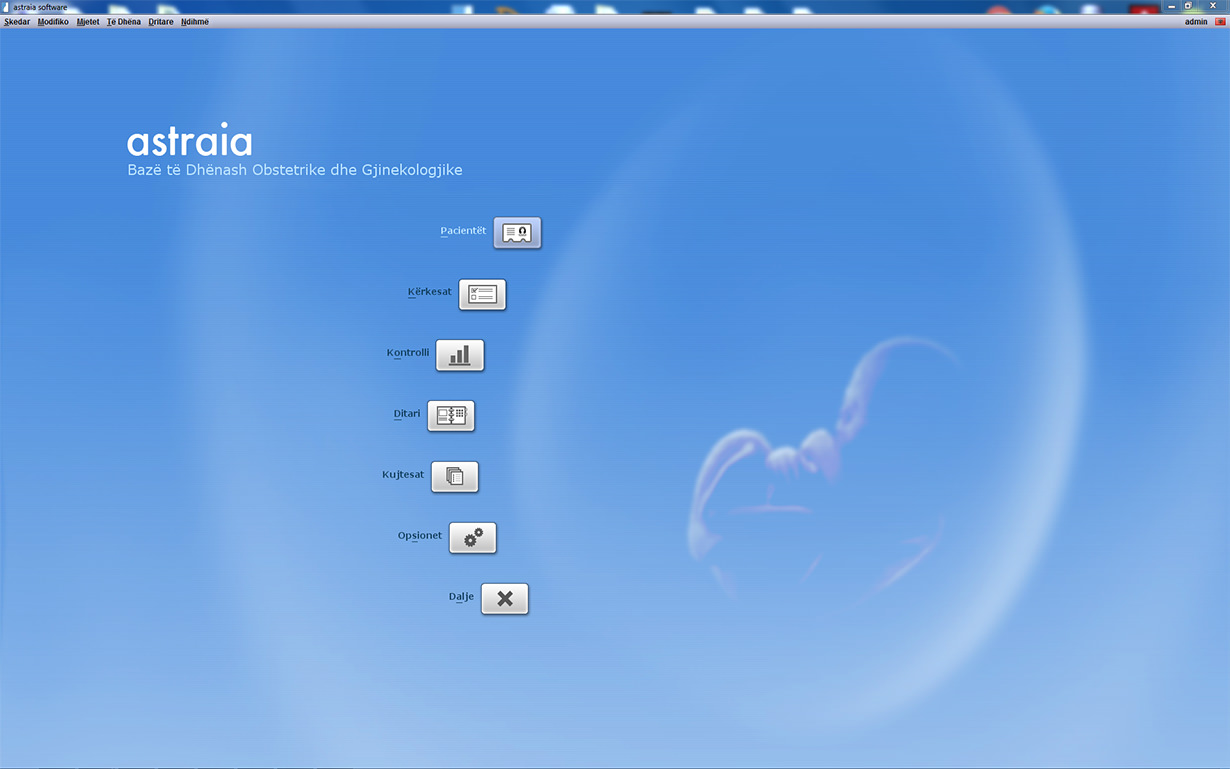Screen dimensions: 1230x769
Task: Select the Opsionet text label
Action: point(419,536)
